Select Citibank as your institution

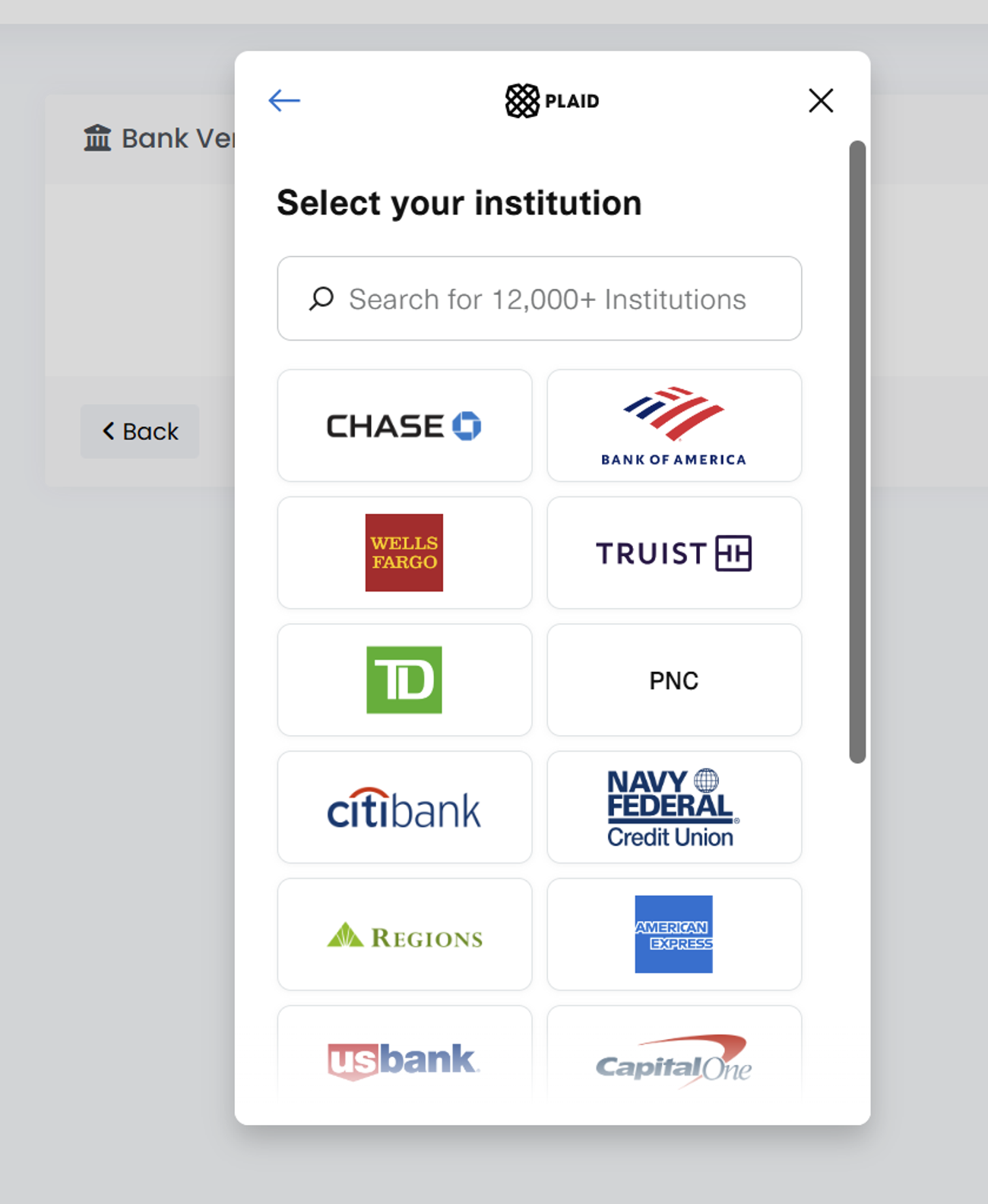[x=404, y=807]
